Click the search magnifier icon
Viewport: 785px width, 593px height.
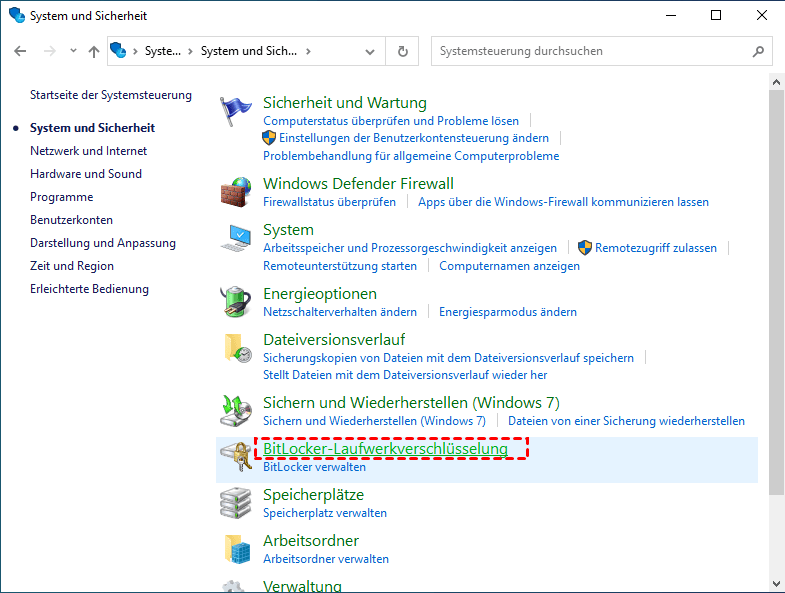(x=758, y=51)
